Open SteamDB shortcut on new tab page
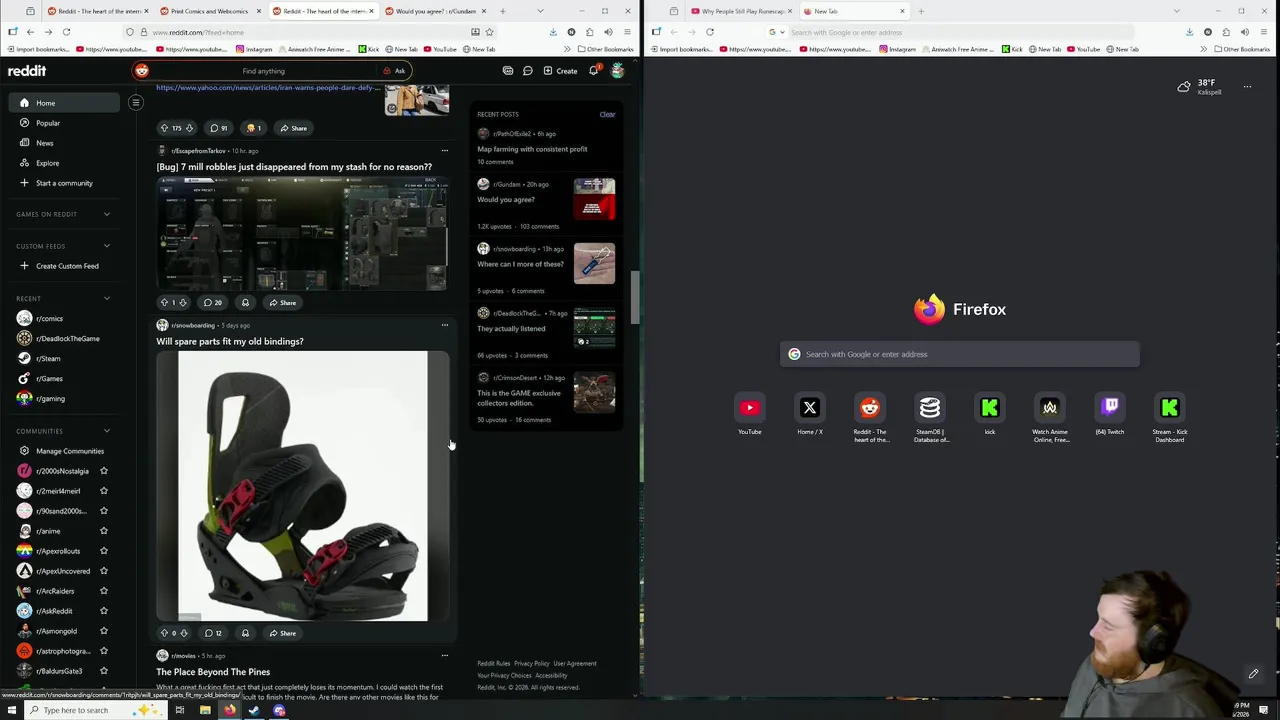This screenshot has height=720, width=1280. click(930, 418)
